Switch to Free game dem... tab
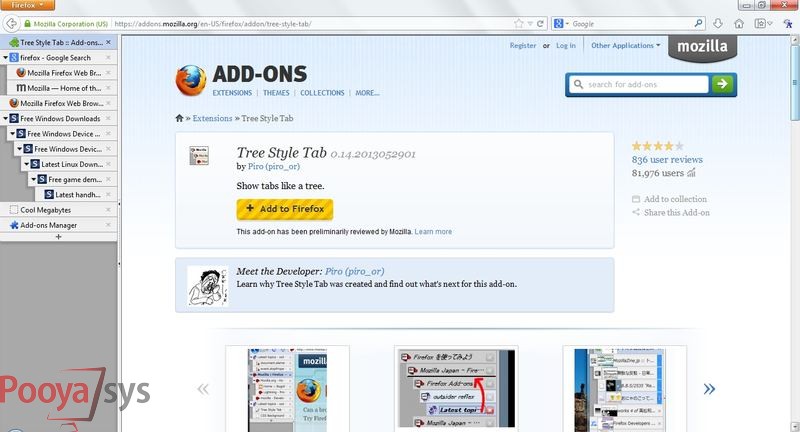This screenshot has width=800, height=432. (73, 180)
